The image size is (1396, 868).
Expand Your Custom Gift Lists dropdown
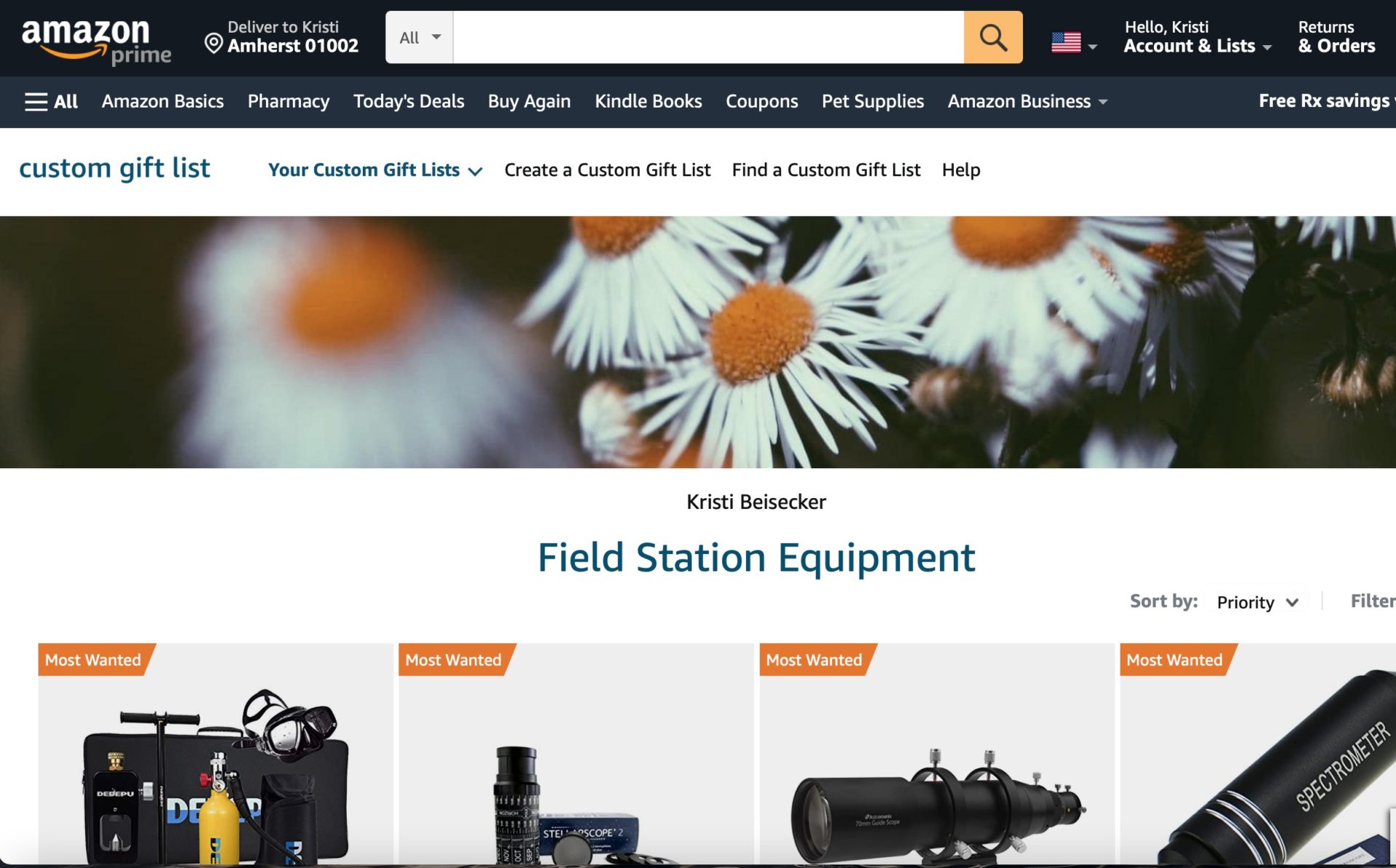[375, 170]
